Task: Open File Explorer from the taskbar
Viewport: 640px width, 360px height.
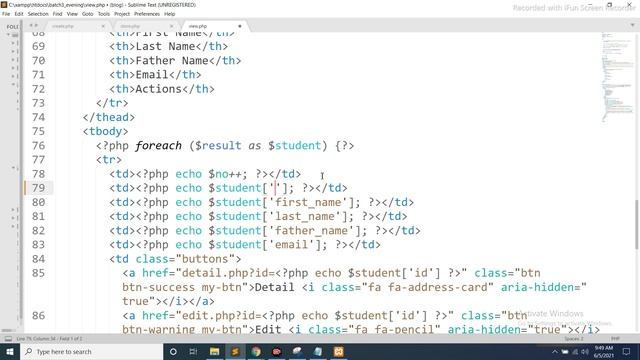Action: point(214,351)
